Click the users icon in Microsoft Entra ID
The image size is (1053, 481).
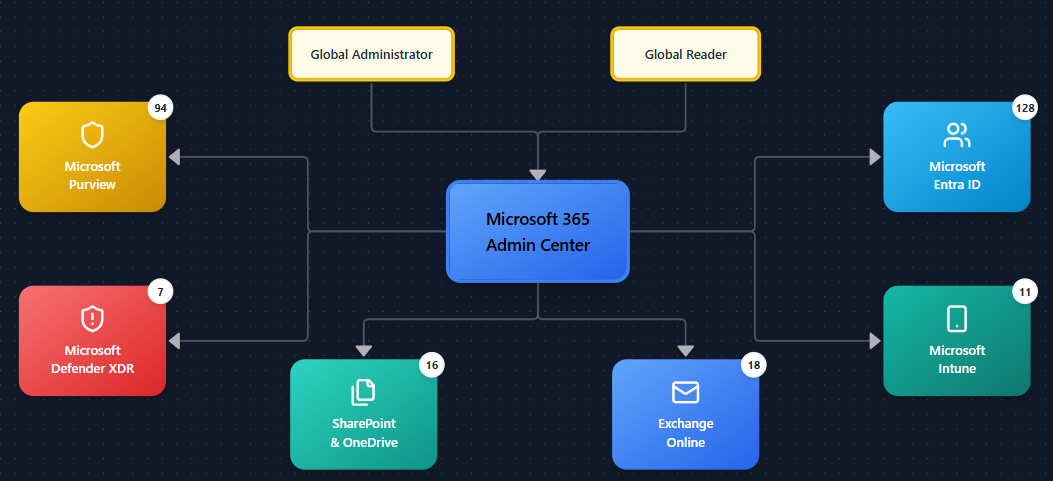[x=956, y=135]
